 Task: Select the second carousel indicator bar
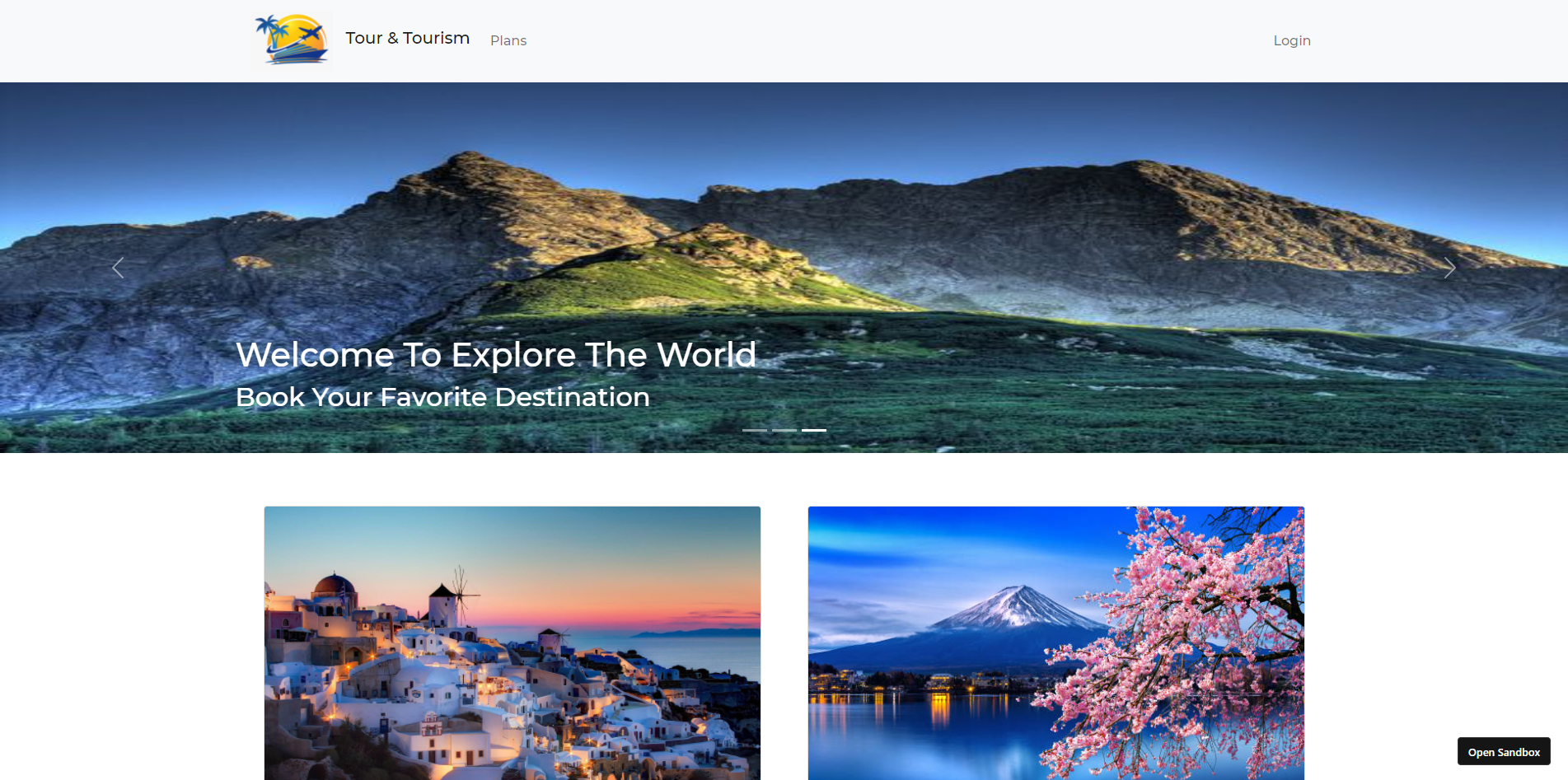tap(784, 430)
